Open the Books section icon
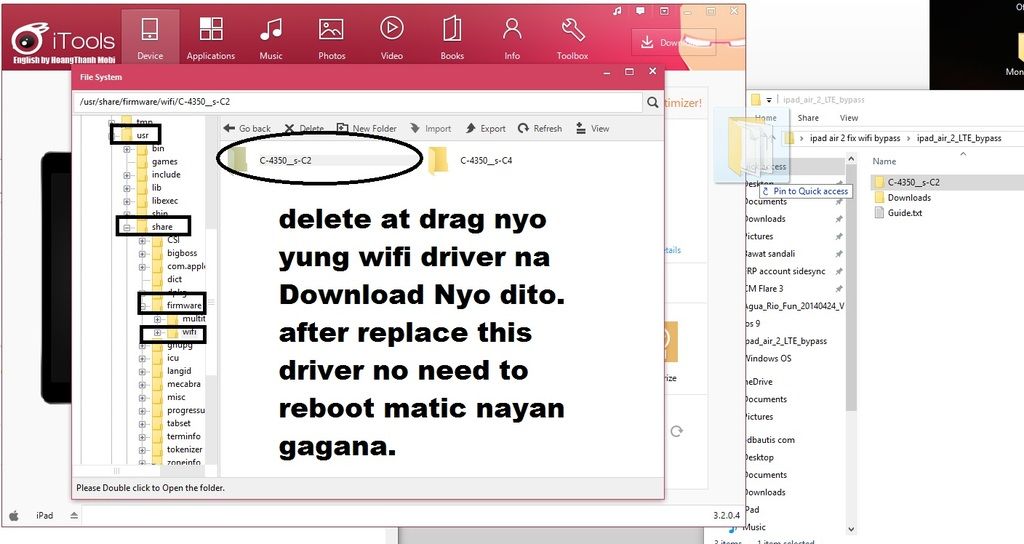 (x=452, y=37)
